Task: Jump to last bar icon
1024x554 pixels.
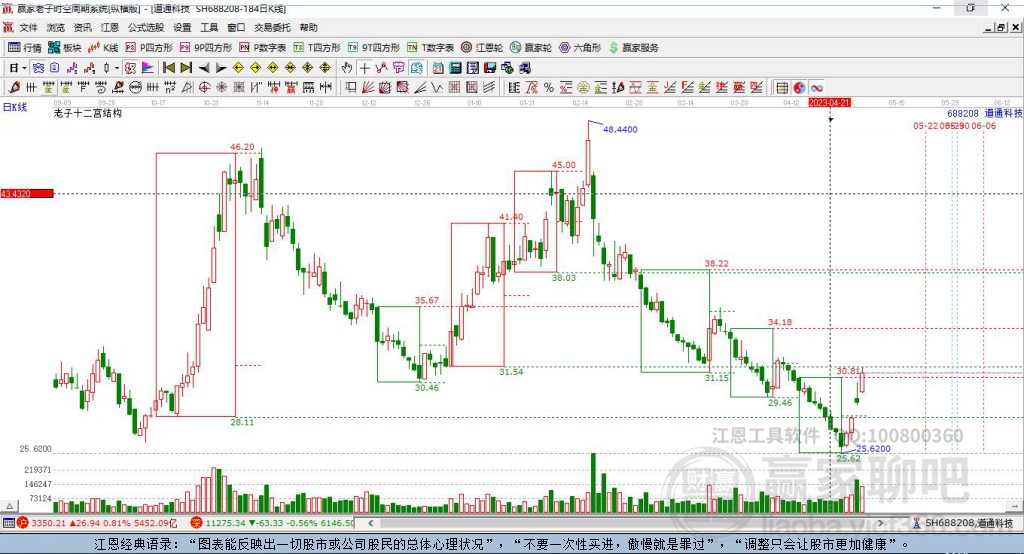Action: tap(186, 68)
